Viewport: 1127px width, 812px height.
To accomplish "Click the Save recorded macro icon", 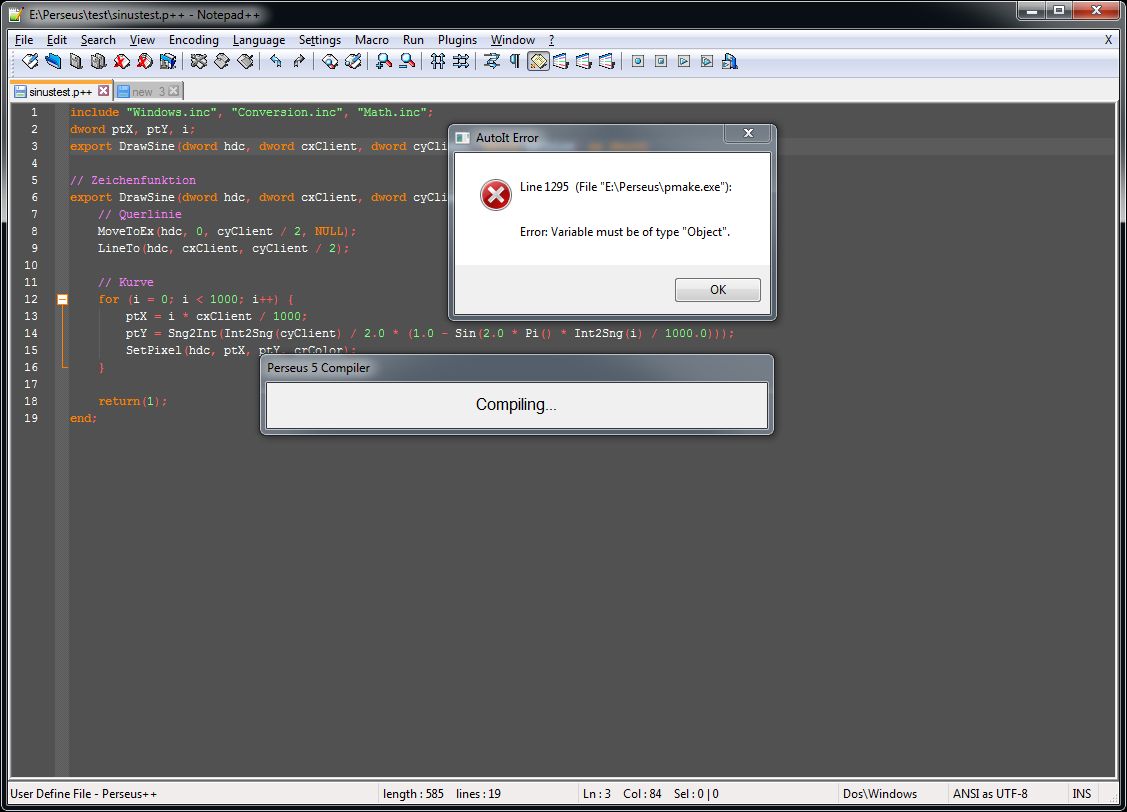I will click(x=729, y=62).
